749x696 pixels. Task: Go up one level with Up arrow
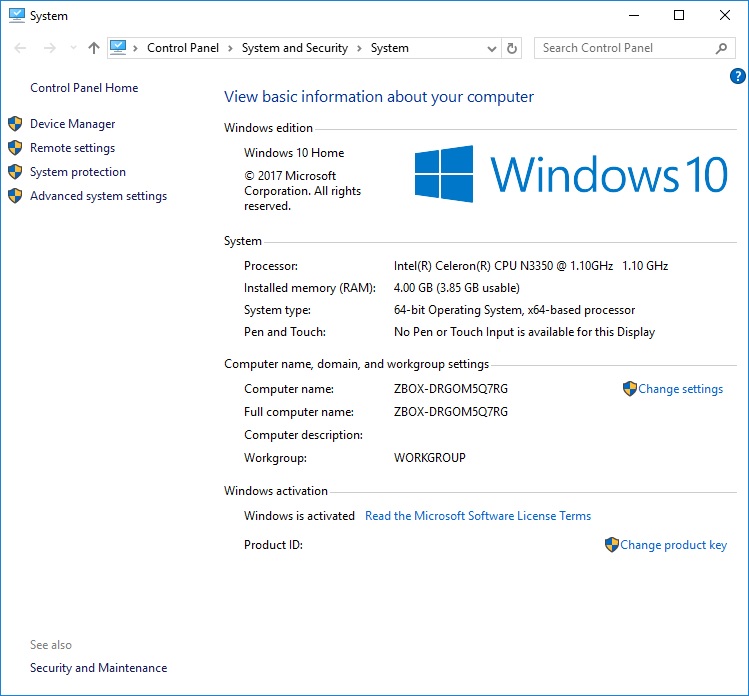coord(94,48)
